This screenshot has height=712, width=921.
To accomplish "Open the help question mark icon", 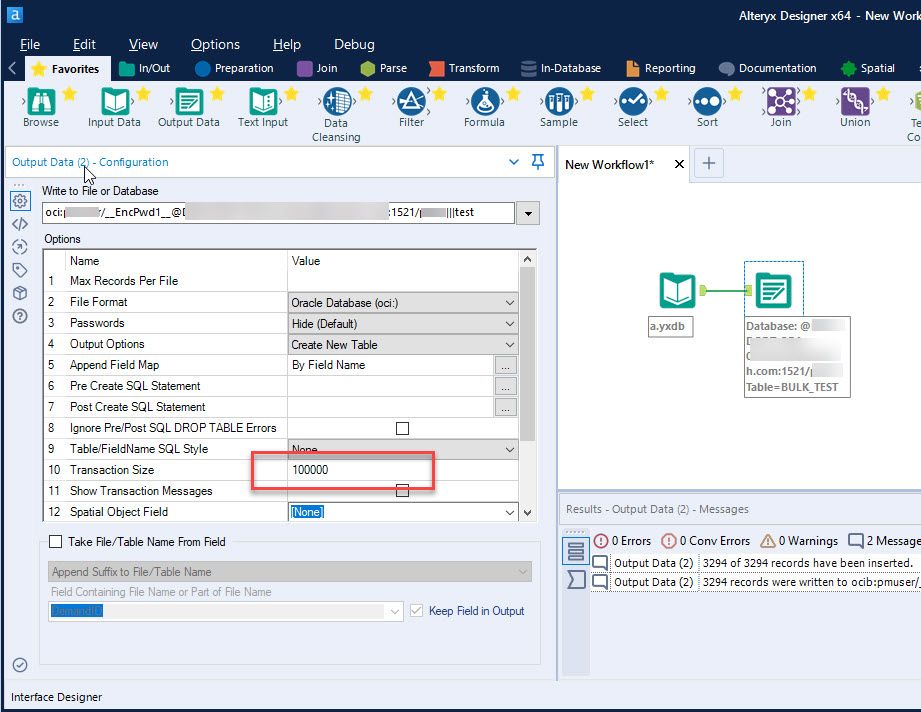I will pos(20,316).
